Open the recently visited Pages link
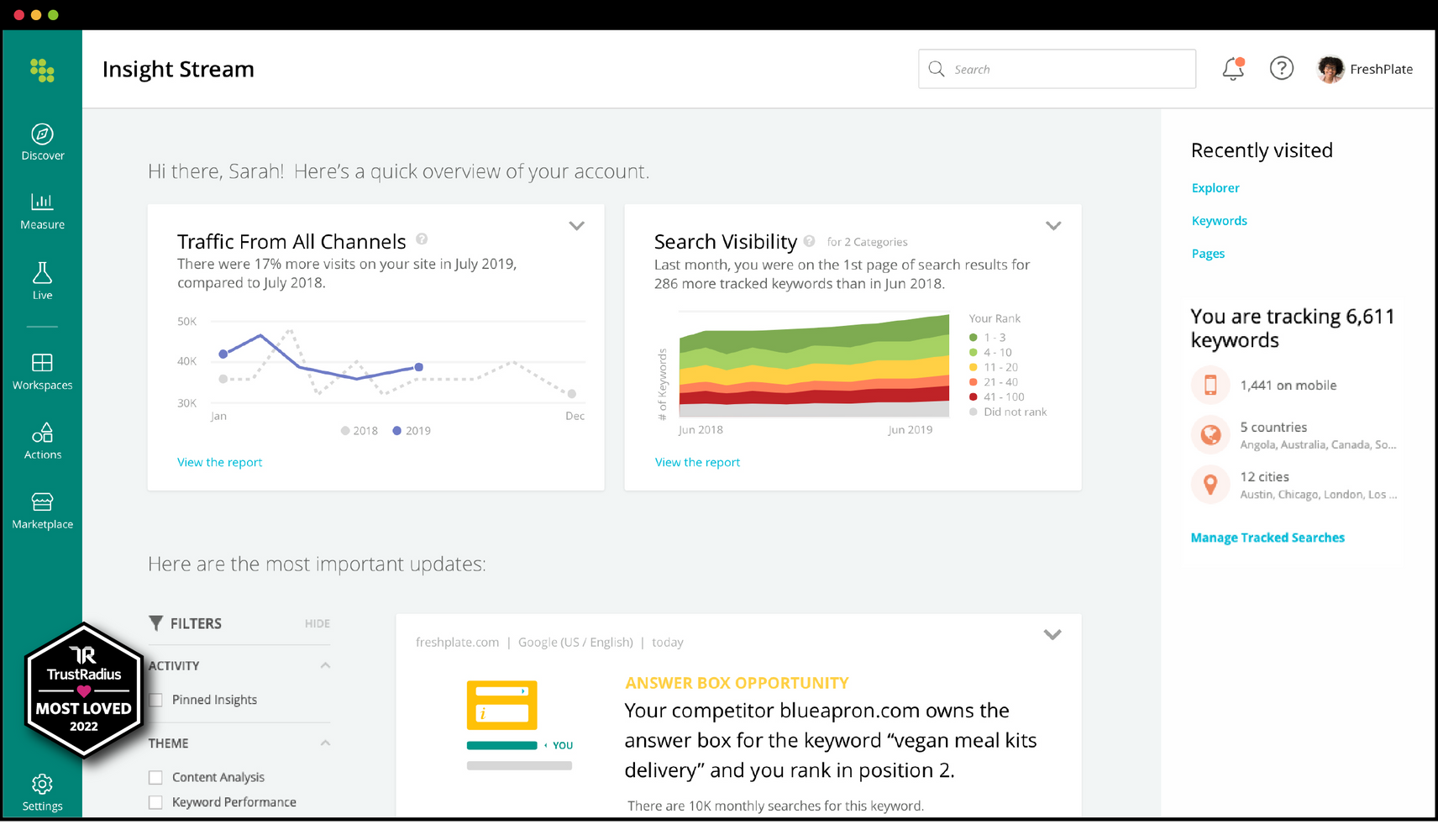 pos(1208,254)
